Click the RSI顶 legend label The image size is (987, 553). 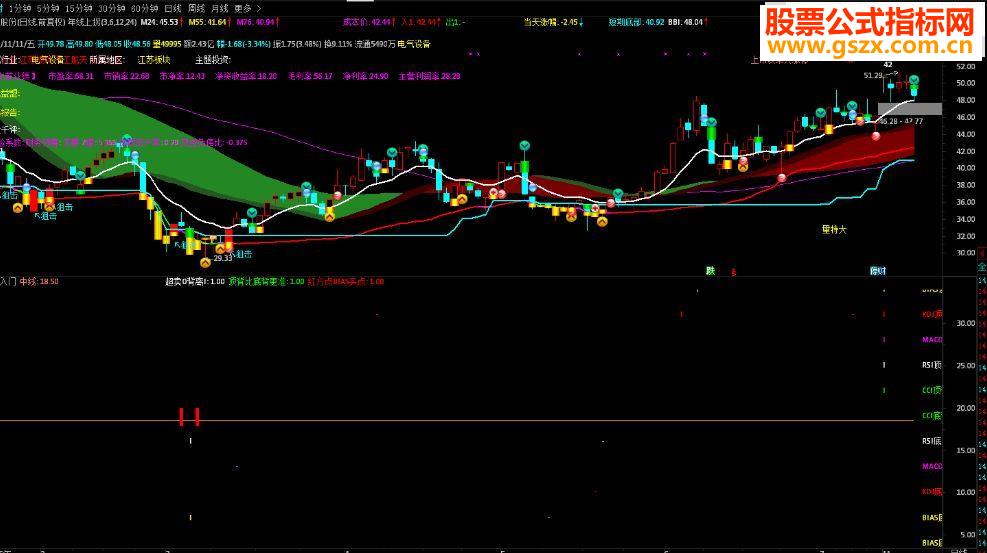point(932,365)
